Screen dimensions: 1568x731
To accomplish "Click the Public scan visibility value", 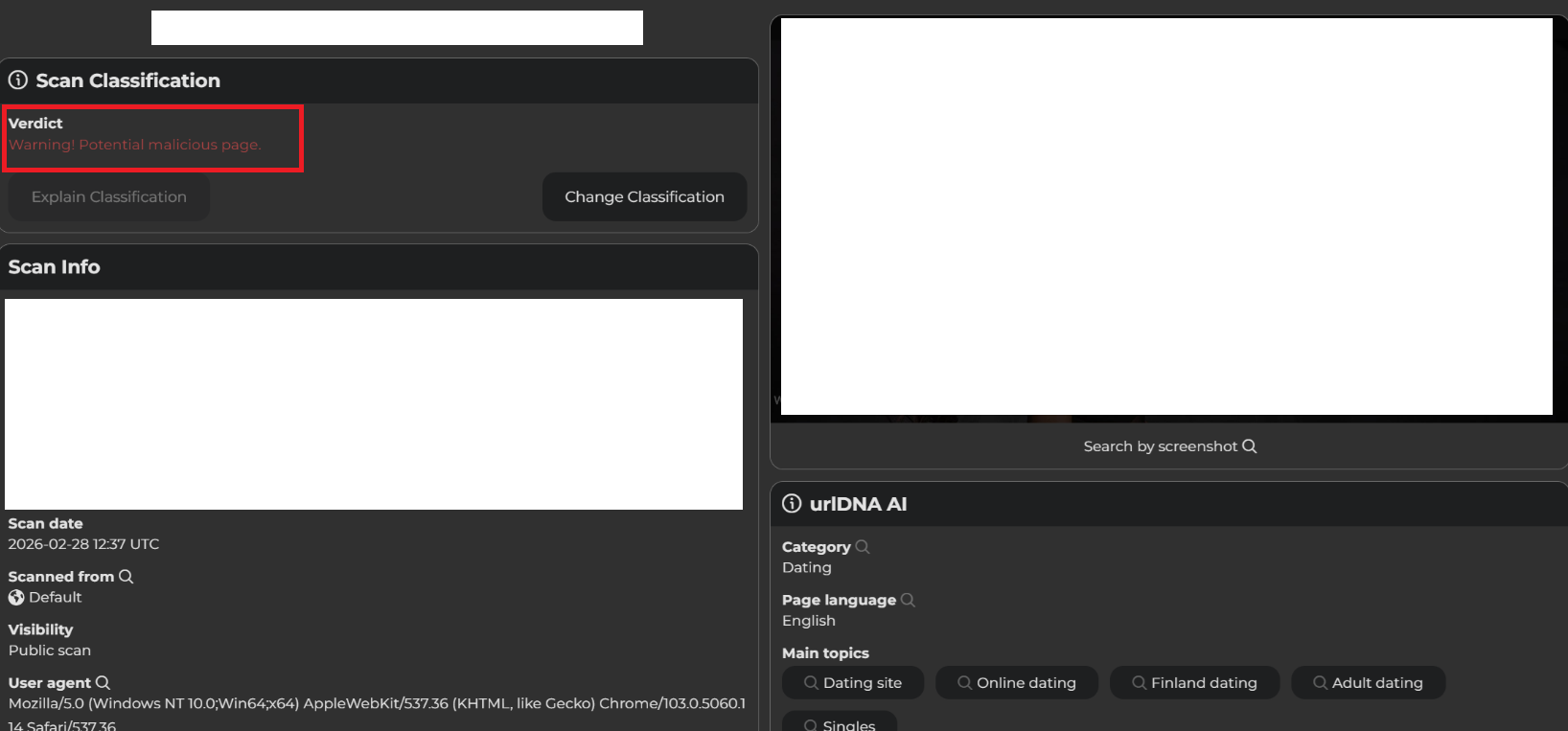I will pyautogui.click(x=50, y=651).
